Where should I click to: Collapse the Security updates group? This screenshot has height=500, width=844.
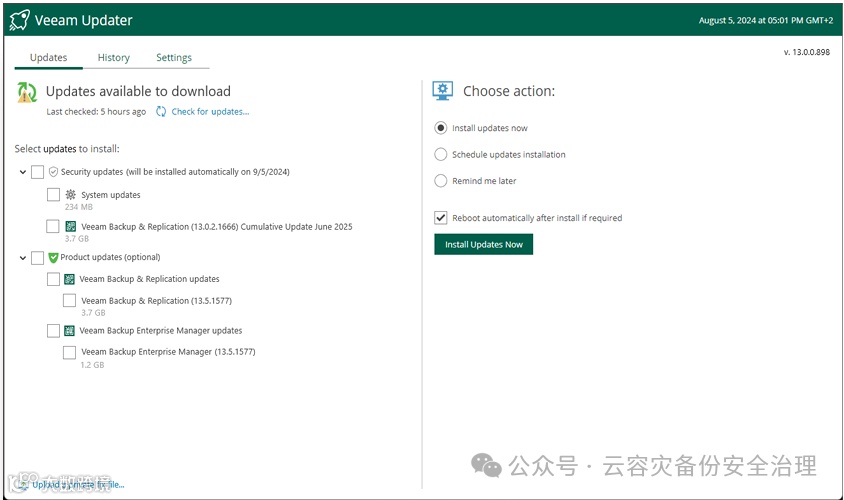23,172
